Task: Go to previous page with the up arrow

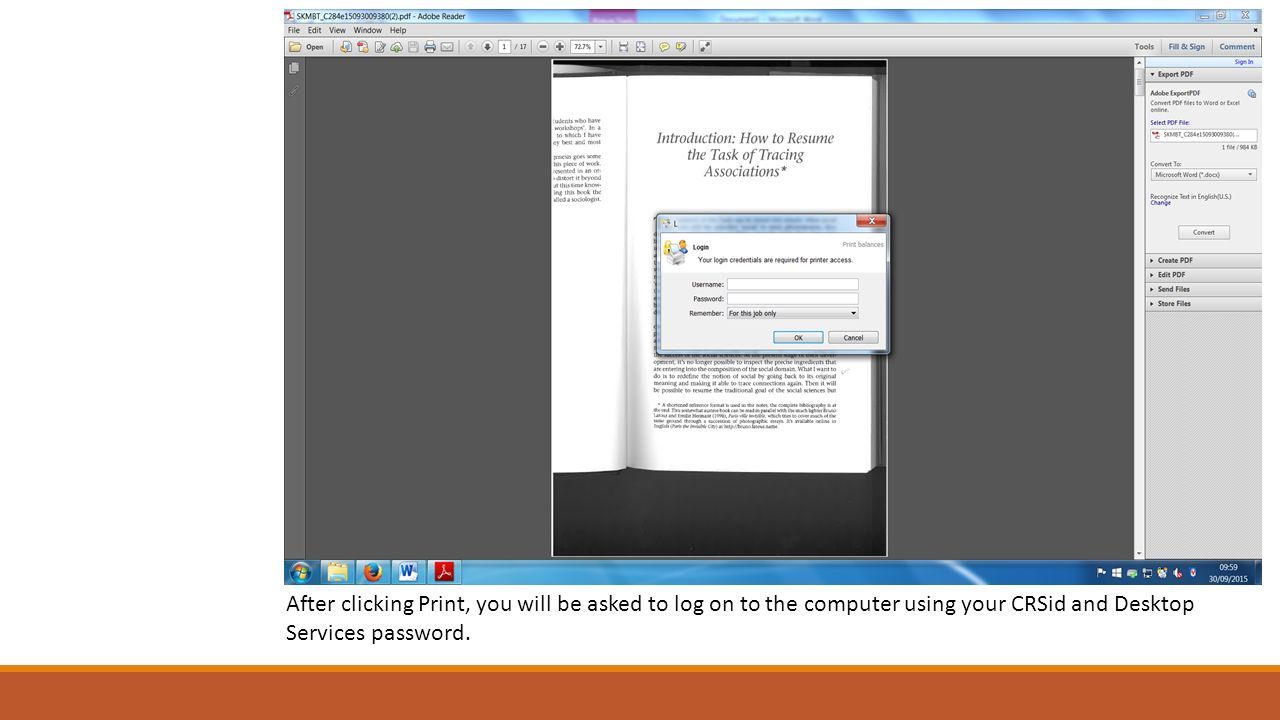Action: 470,47
